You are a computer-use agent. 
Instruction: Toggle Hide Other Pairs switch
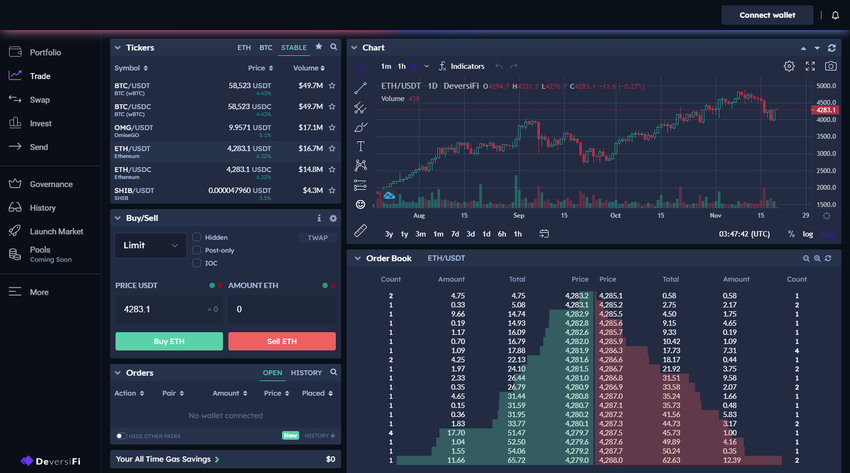[121, 436]
